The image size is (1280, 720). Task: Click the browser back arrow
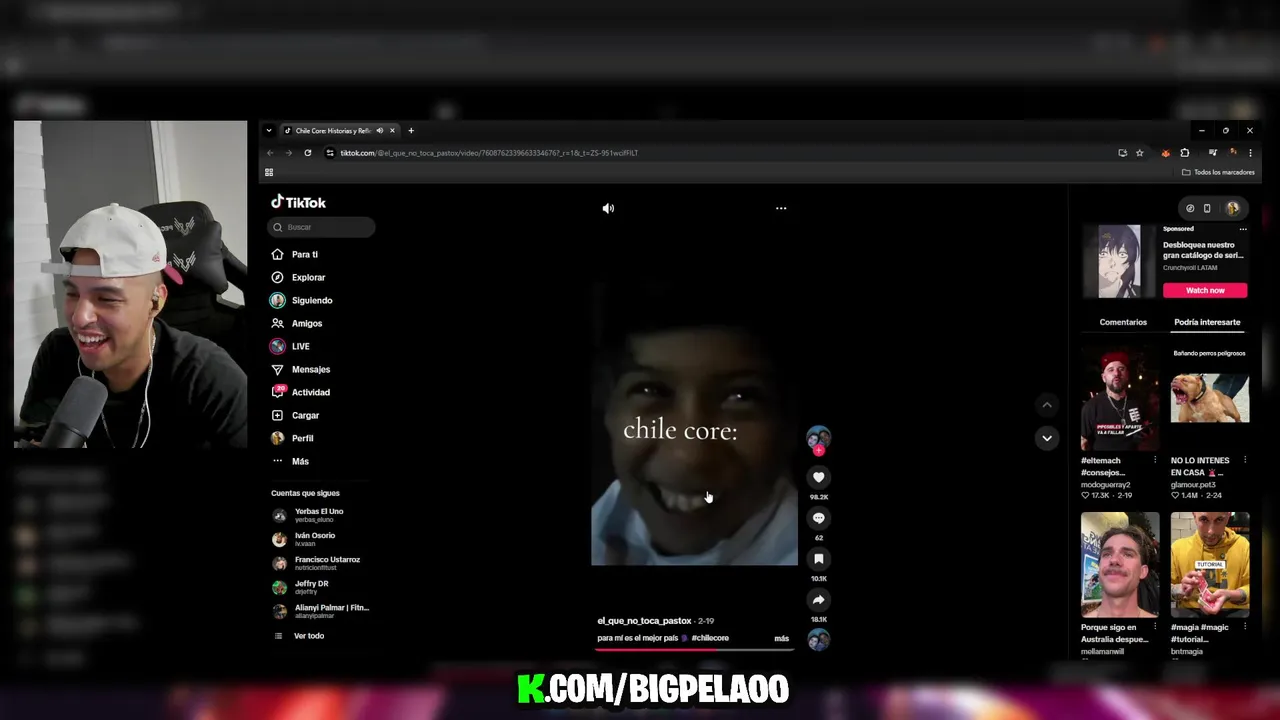point(270,153)
